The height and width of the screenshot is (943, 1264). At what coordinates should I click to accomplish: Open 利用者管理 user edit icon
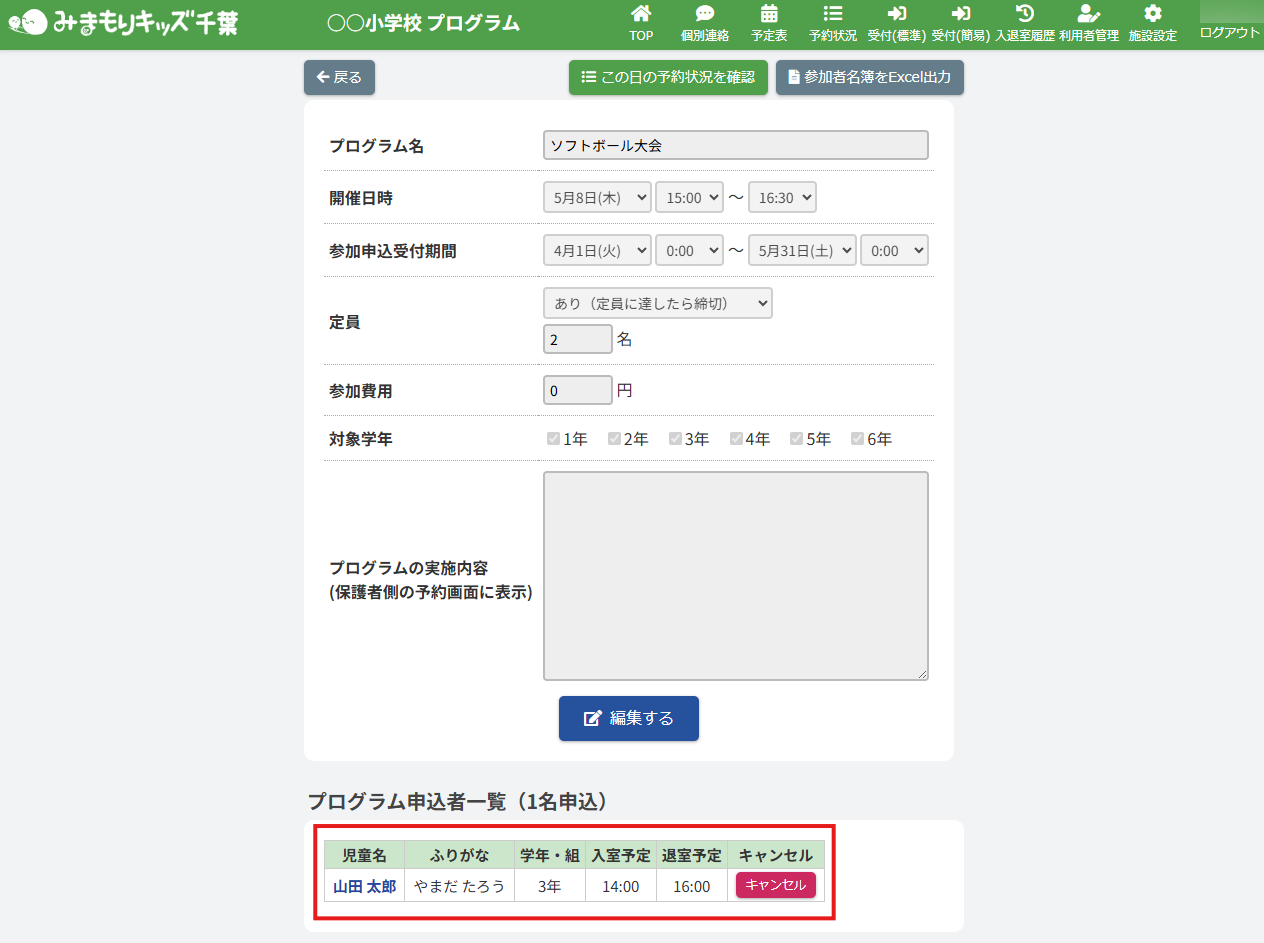pos(1088,14)
